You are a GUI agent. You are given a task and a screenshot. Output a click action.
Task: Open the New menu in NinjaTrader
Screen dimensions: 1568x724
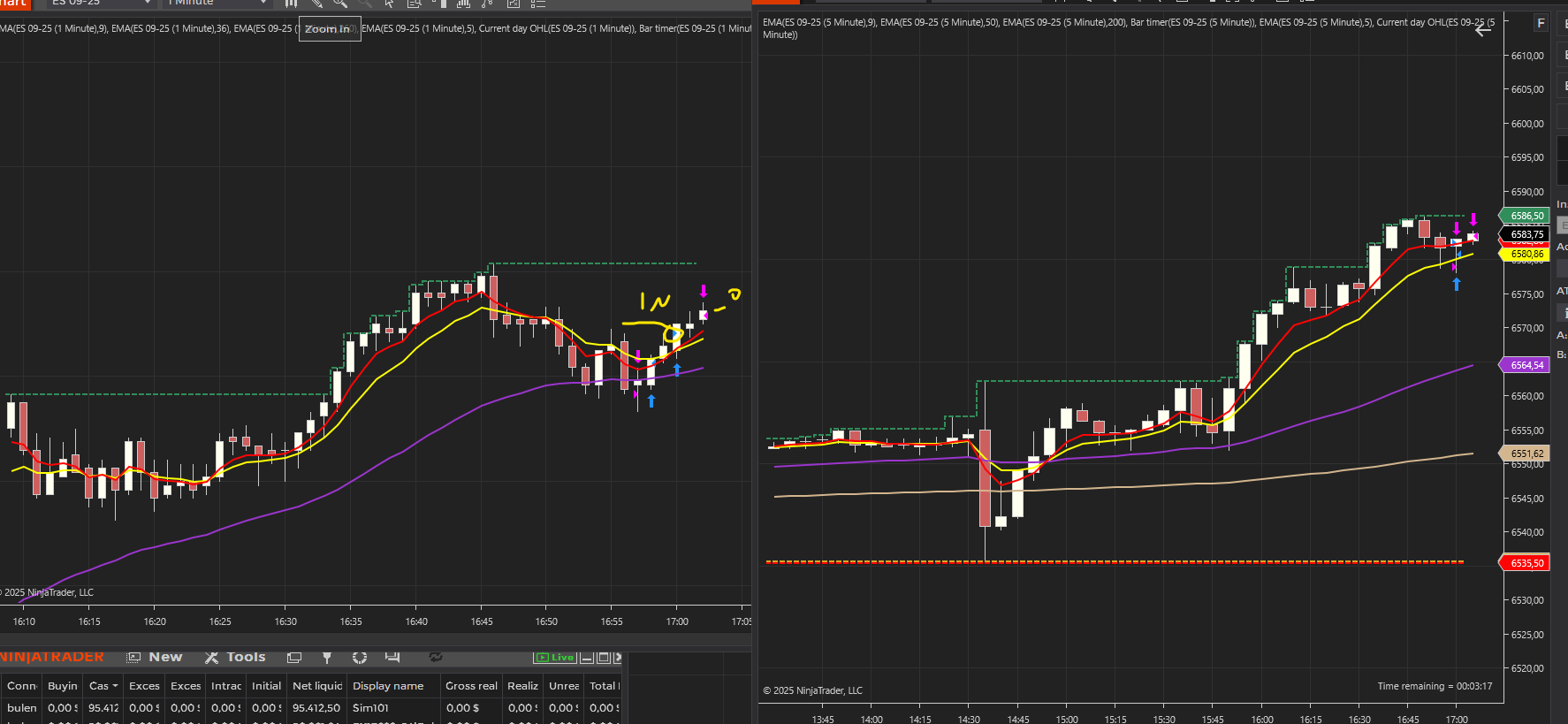(x=156, y=657)
